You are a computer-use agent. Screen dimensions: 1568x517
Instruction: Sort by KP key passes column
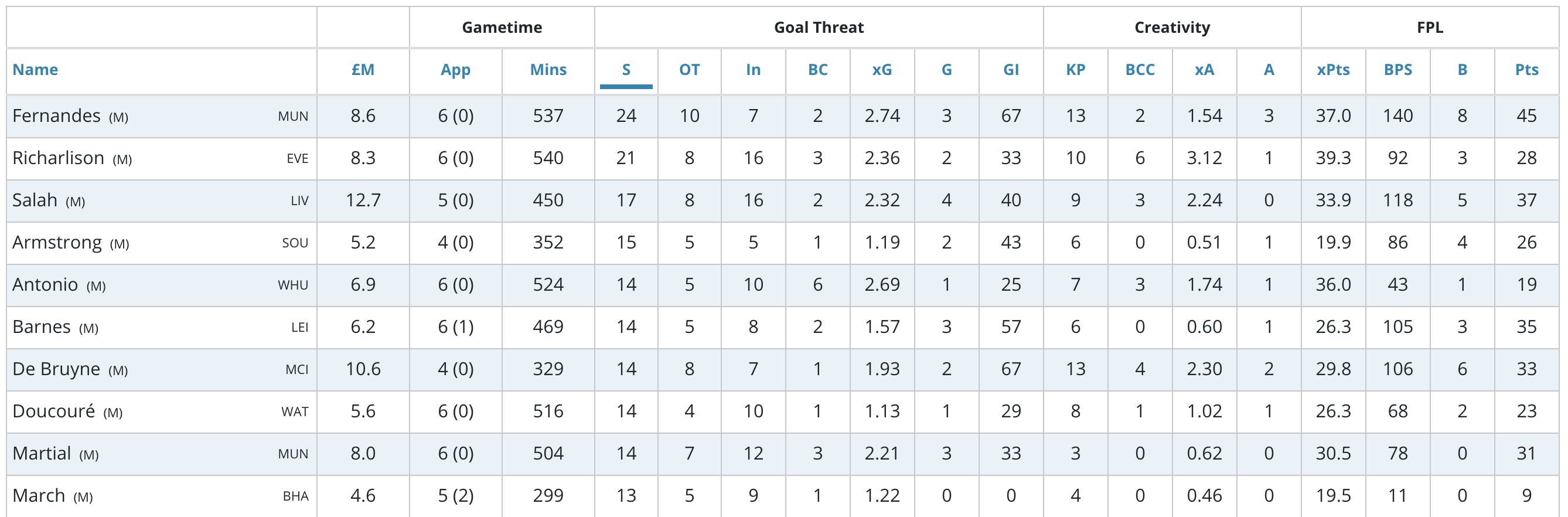[x=1075, y=69]
